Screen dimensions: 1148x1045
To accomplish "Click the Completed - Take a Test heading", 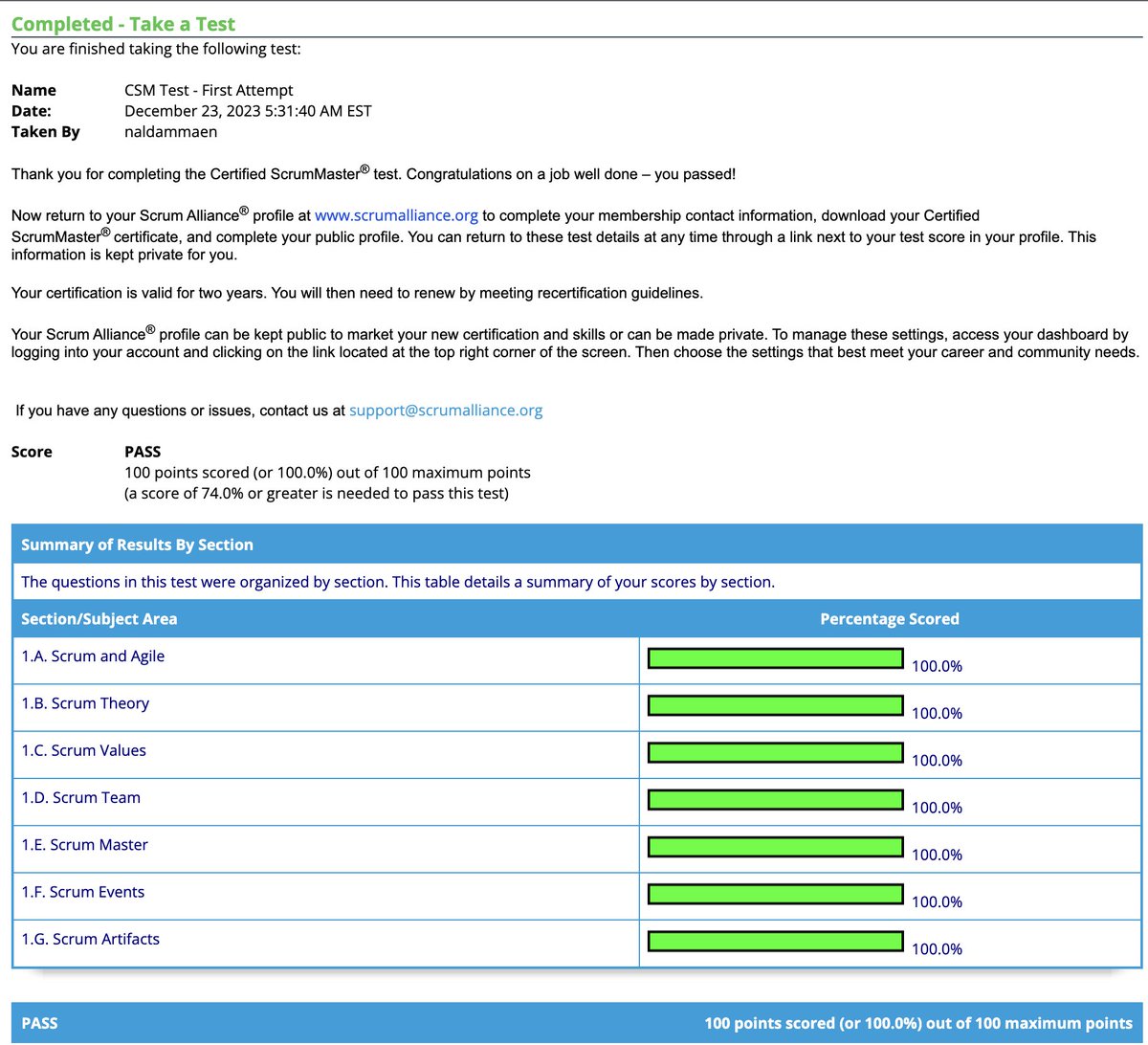I will pyautogui.click(x=123, y=24).
